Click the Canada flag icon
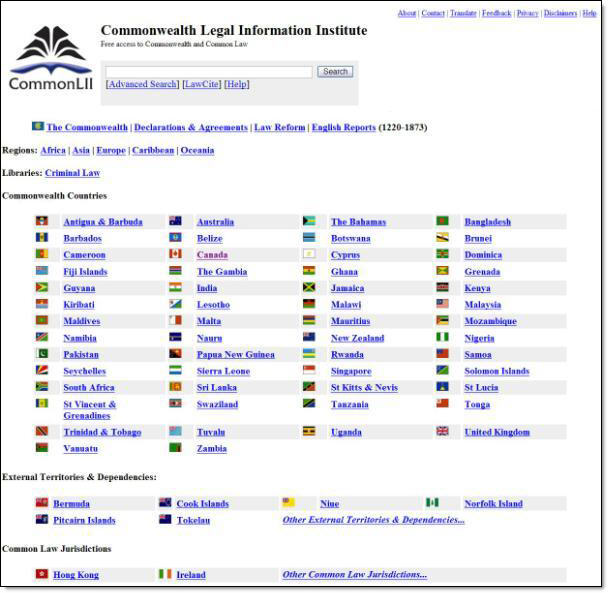The width and height of the screenshot is (608, 593). point(175,254)
